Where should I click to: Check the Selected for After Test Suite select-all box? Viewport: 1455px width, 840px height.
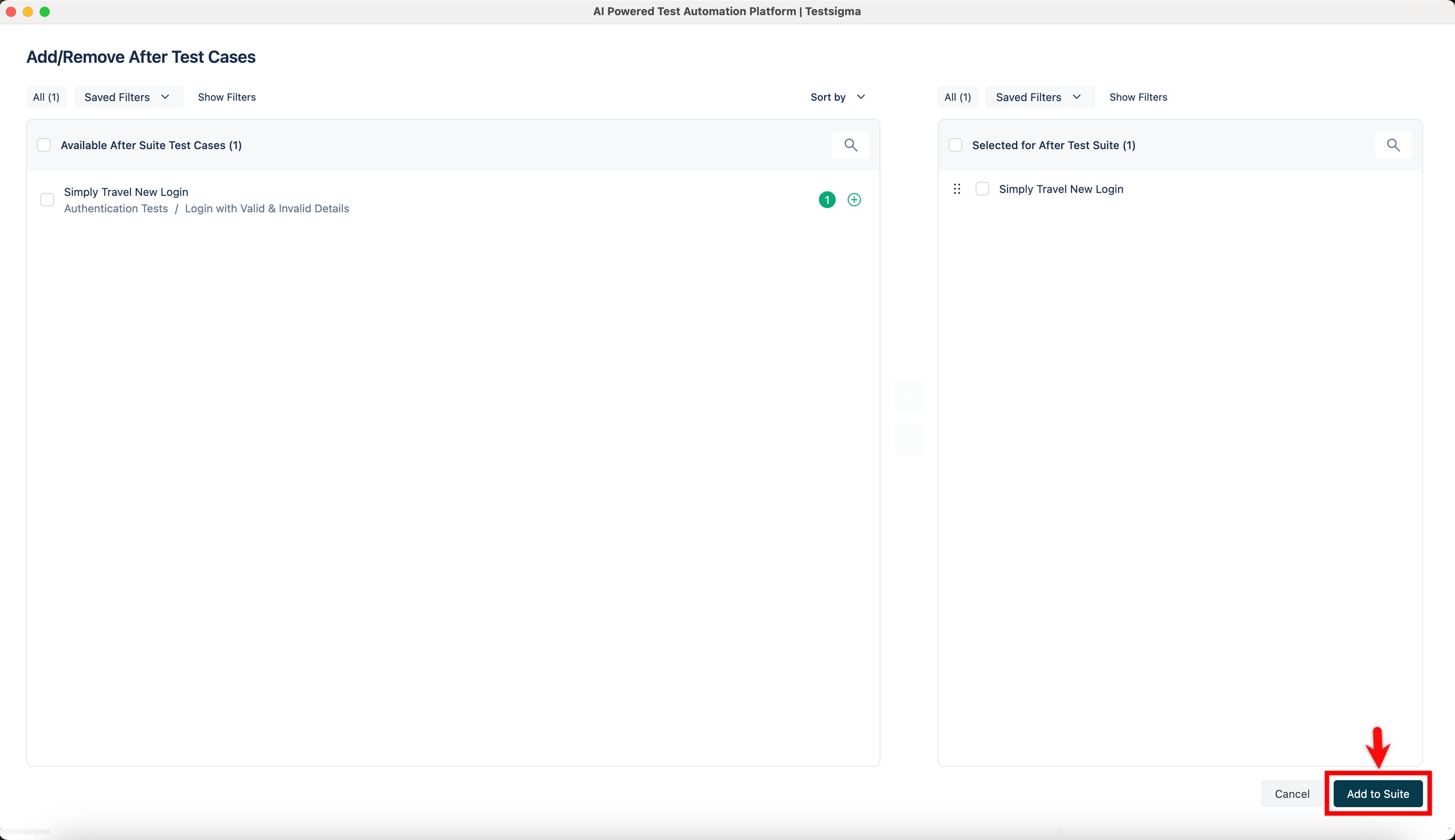point(955,145)
